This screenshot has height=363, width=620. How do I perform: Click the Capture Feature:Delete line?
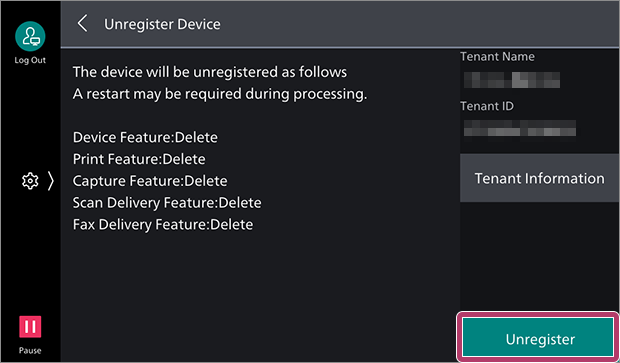click(x=150, y=181)
